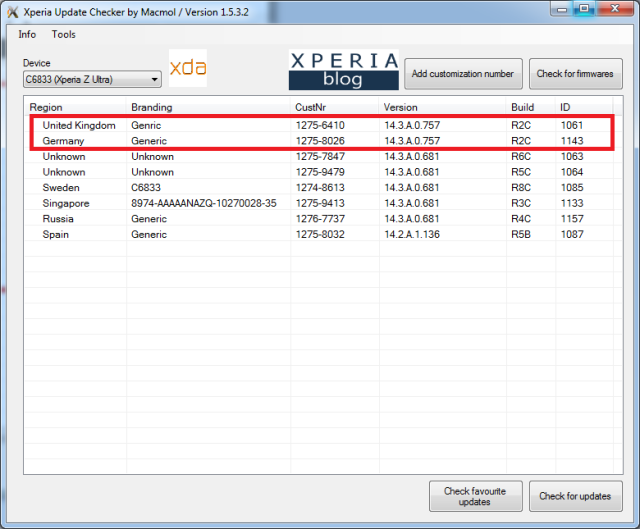Click CustNr 1275-7847

click(320, 156)
